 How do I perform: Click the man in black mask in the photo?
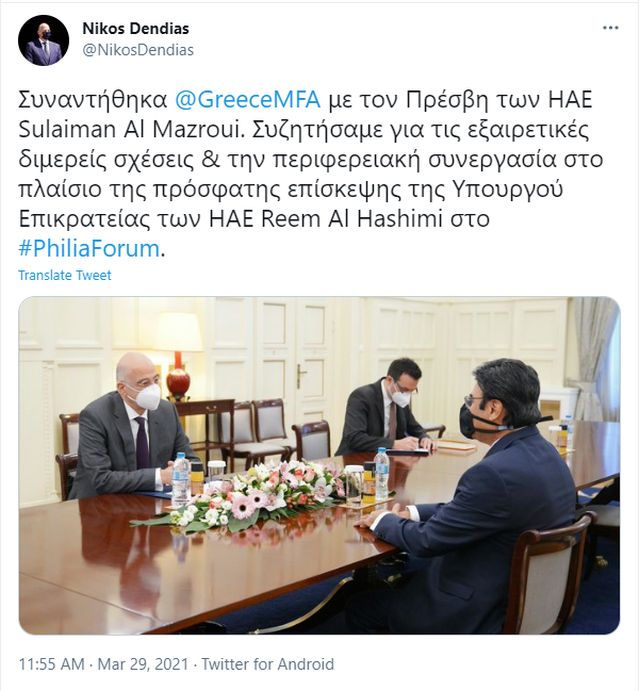point(467,494)
